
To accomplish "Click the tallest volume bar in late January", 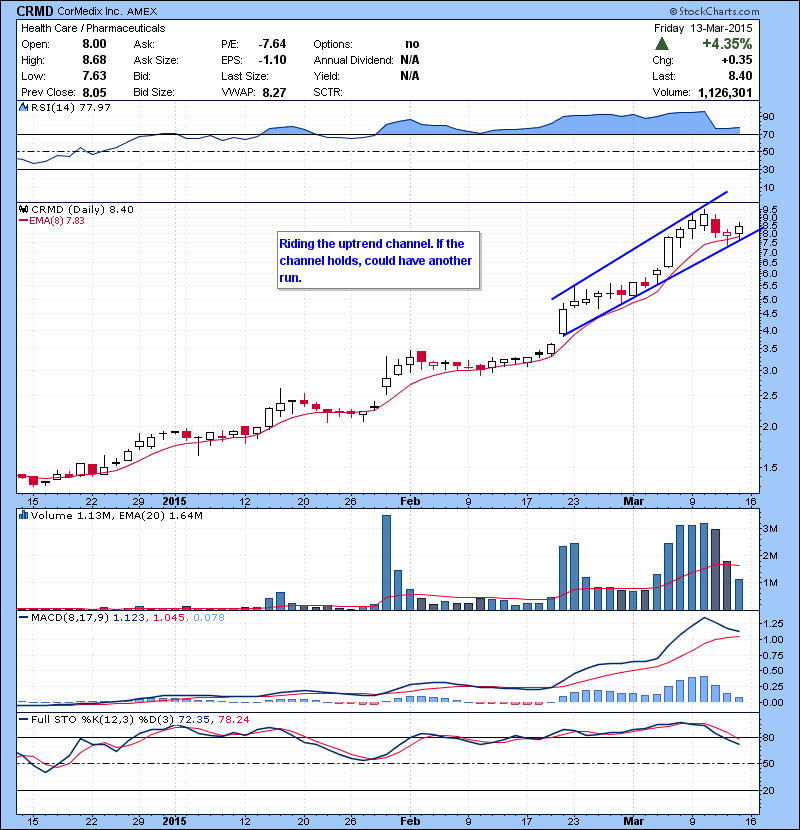I will click(x=386, y=563).
